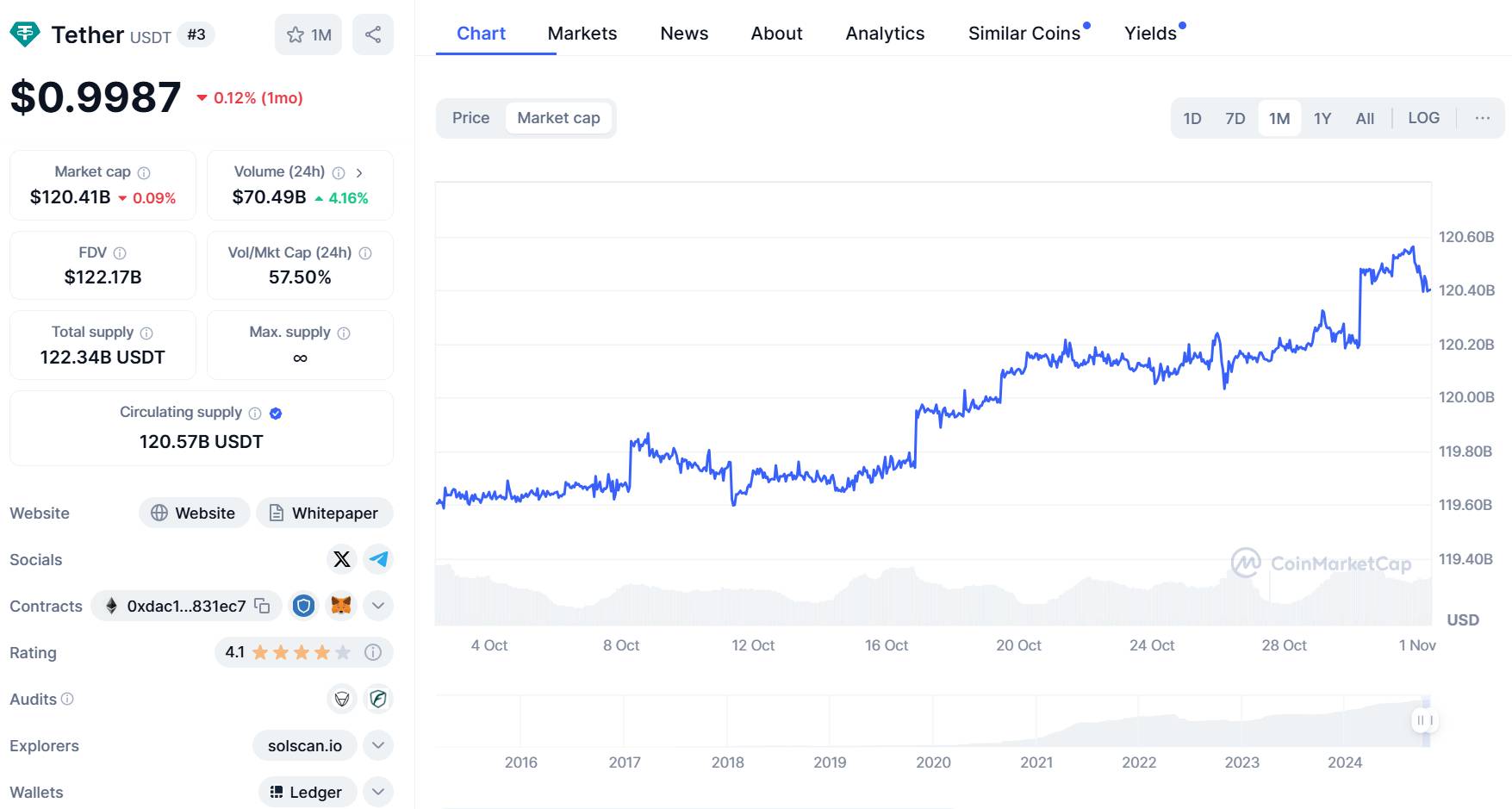Click the Circulating supply info icon
Viewport: 1512px width, 809px height.
click(255, 413)
